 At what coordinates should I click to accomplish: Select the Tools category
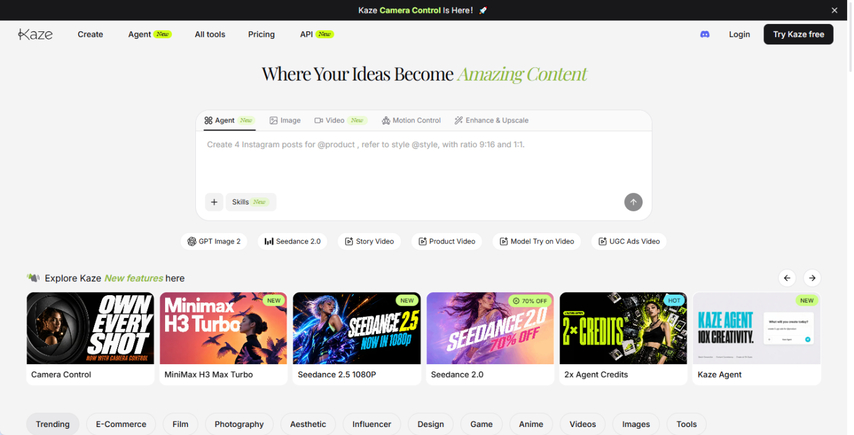point(687,424)
